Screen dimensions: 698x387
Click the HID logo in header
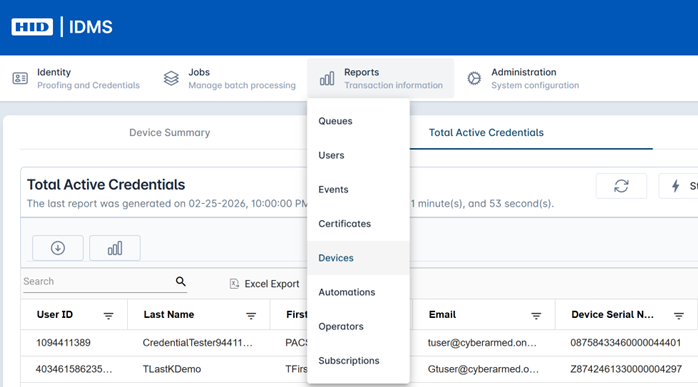click(32, 27)
